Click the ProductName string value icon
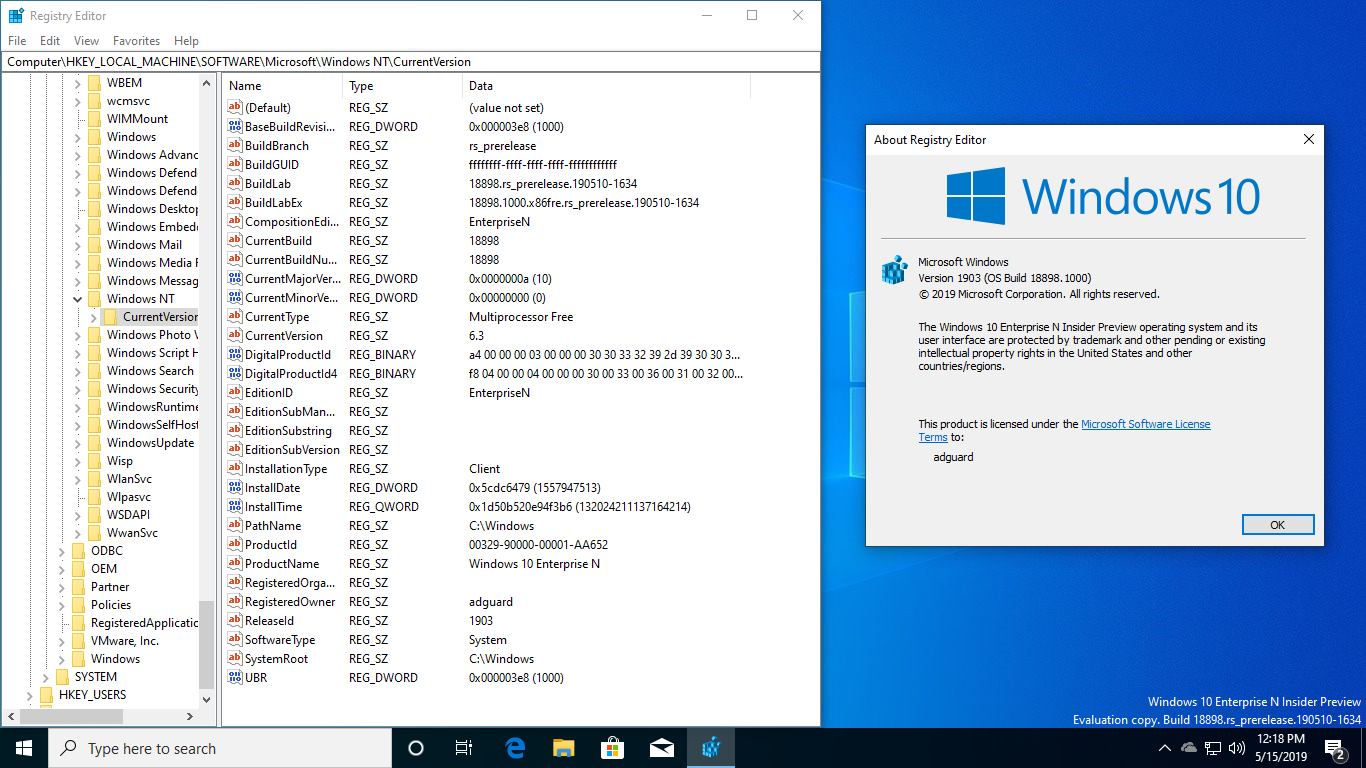 235,564
